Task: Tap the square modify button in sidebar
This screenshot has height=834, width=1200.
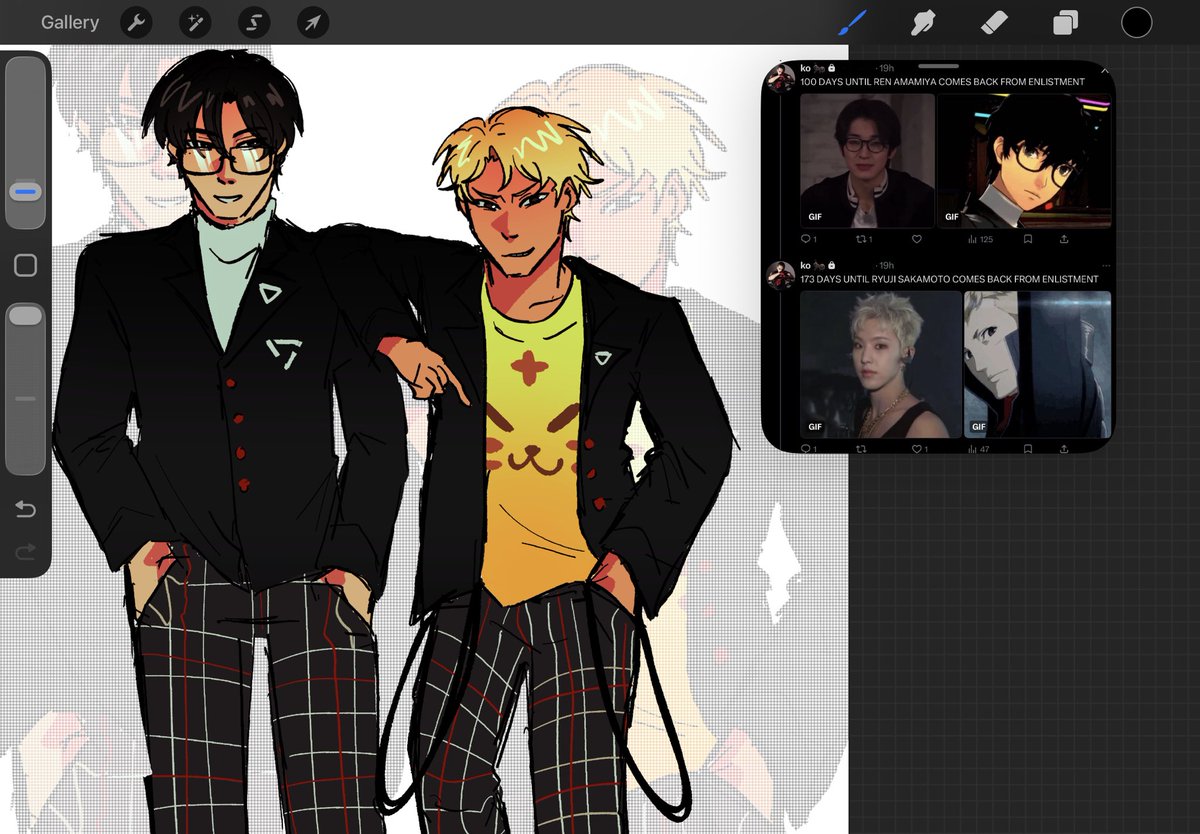Action: click(26, 265)
